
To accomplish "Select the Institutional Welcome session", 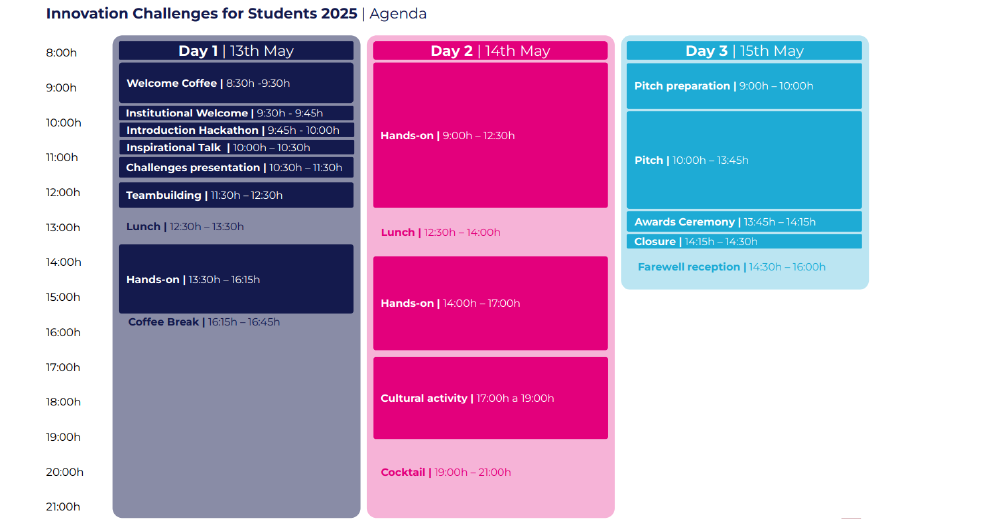I will click(236, 113).
